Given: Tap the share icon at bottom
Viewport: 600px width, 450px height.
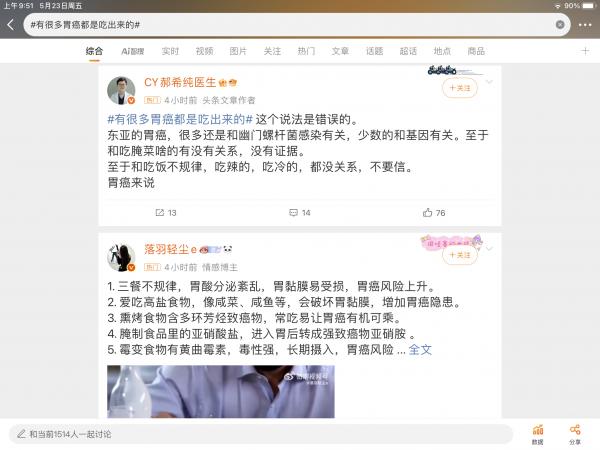Looking at the screenshot, I should 575,434.
